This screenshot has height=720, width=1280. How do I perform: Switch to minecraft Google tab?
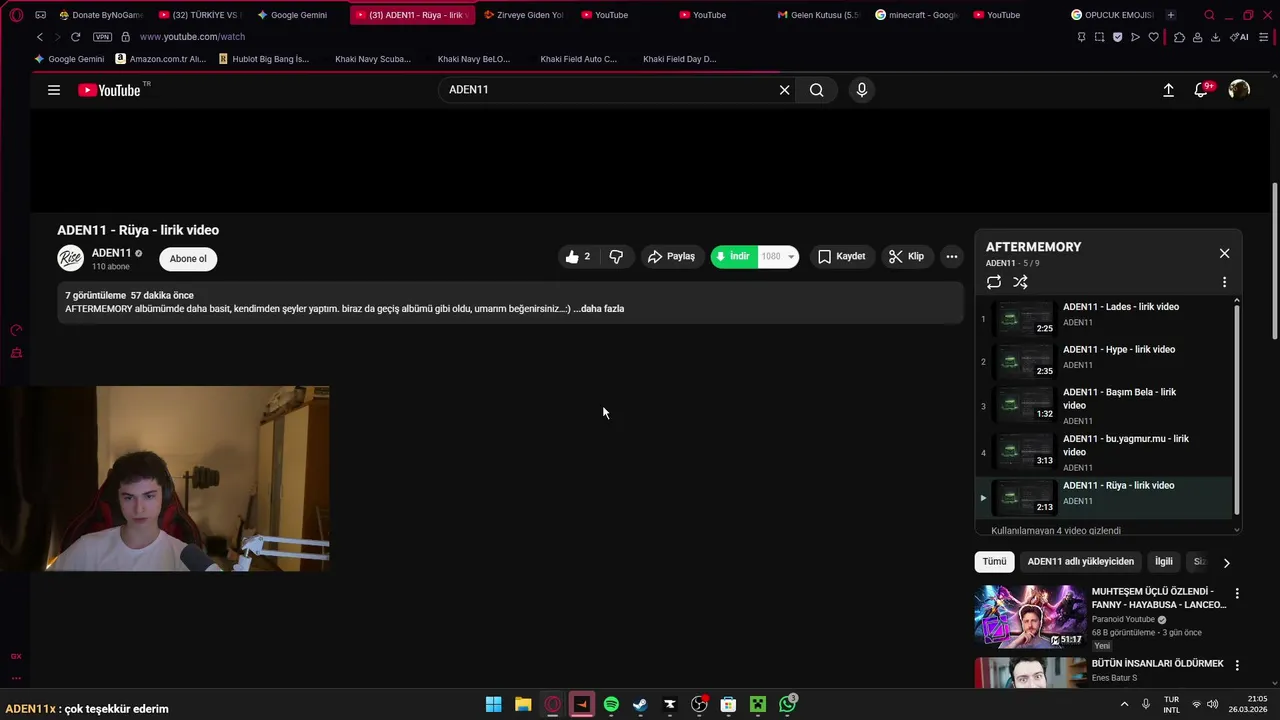916,15
